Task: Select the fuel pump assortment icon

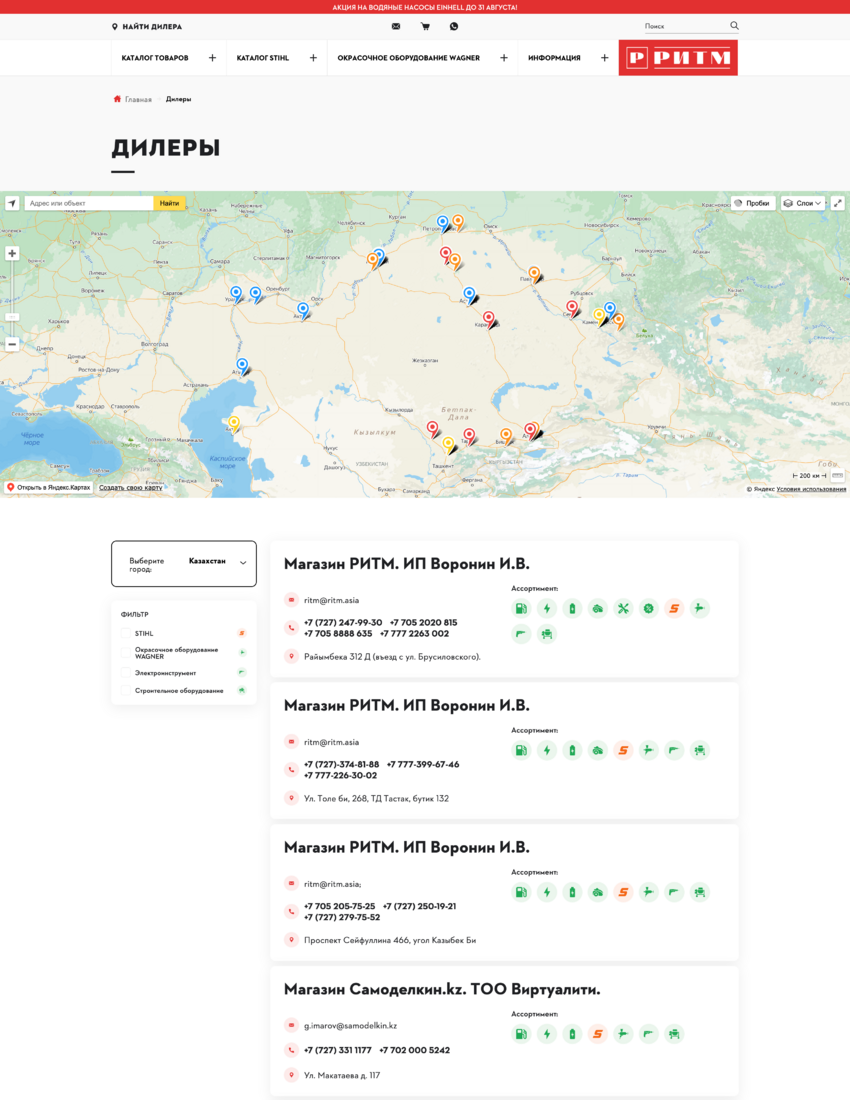Action: 521,609
